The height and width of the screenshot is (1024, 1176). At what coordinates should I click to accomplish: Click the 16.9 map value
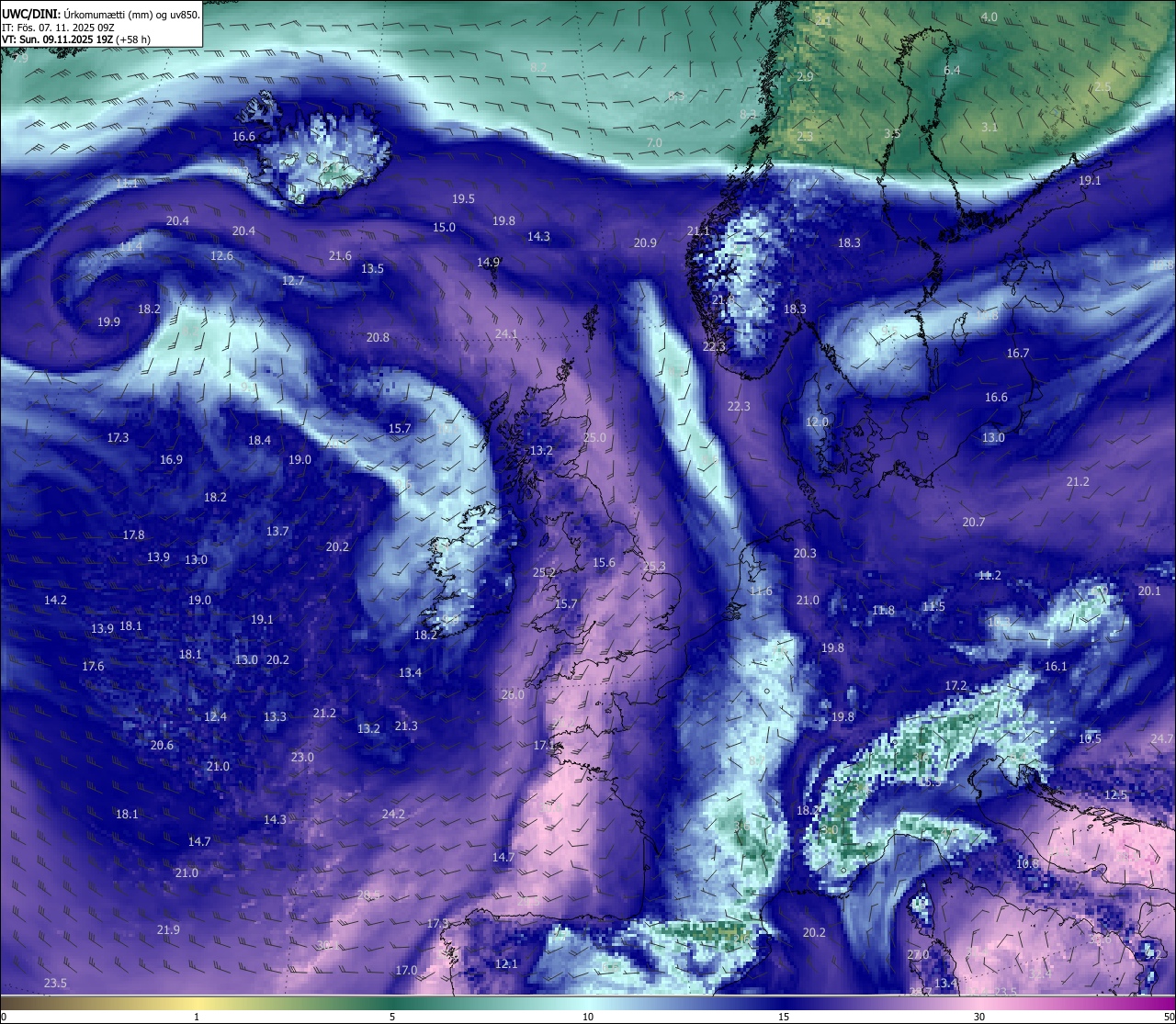171,459
